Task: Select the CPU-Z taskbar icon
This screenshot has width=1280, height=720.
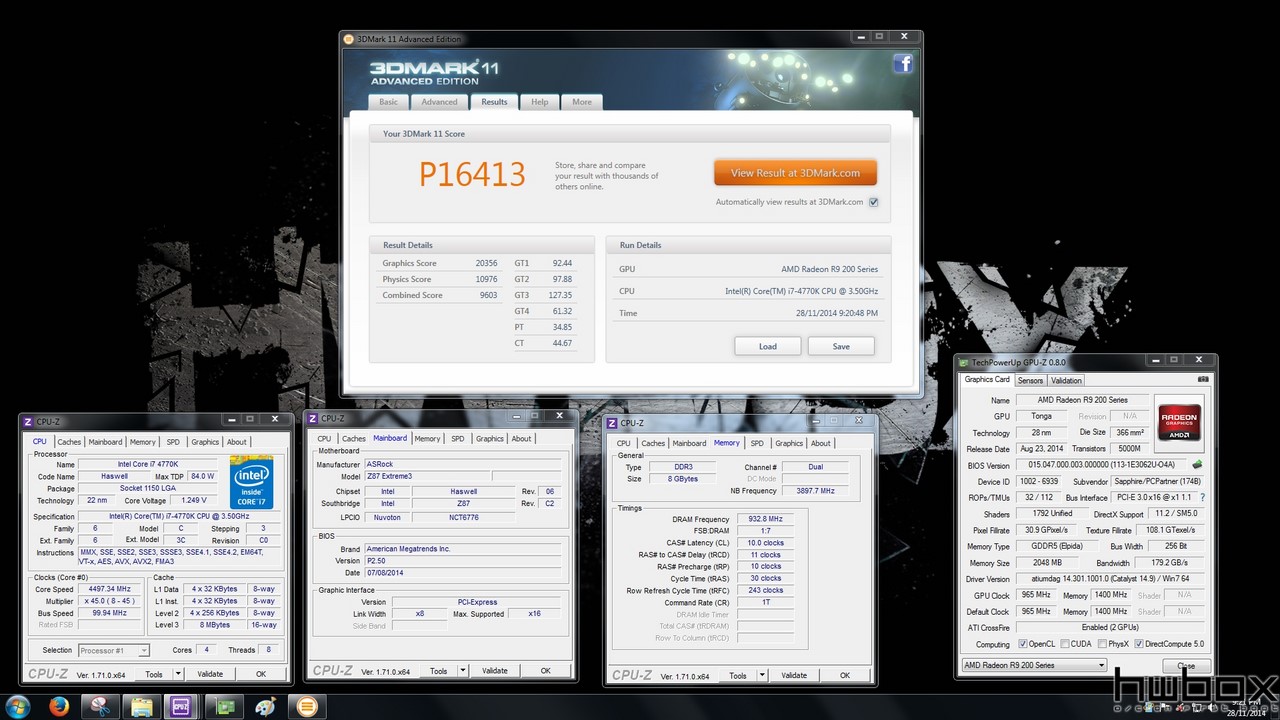Action: (x=182, y=707)
